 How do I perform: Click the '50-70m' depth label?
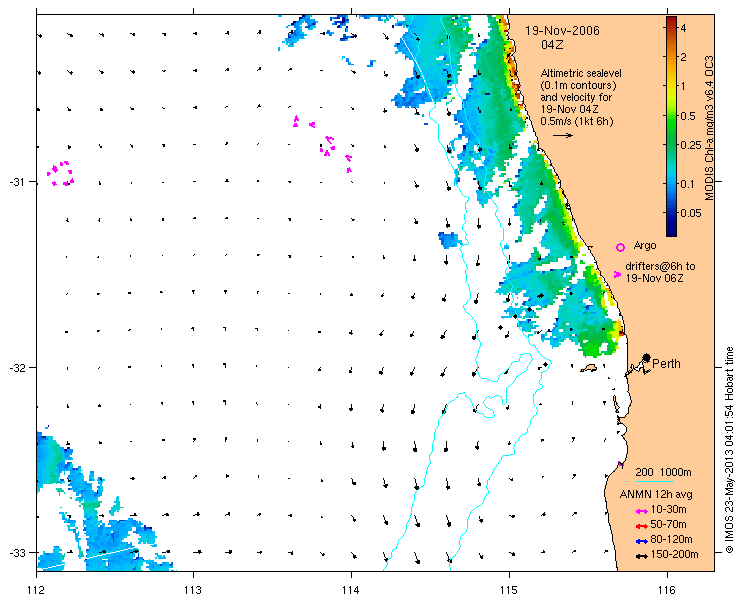668,524
